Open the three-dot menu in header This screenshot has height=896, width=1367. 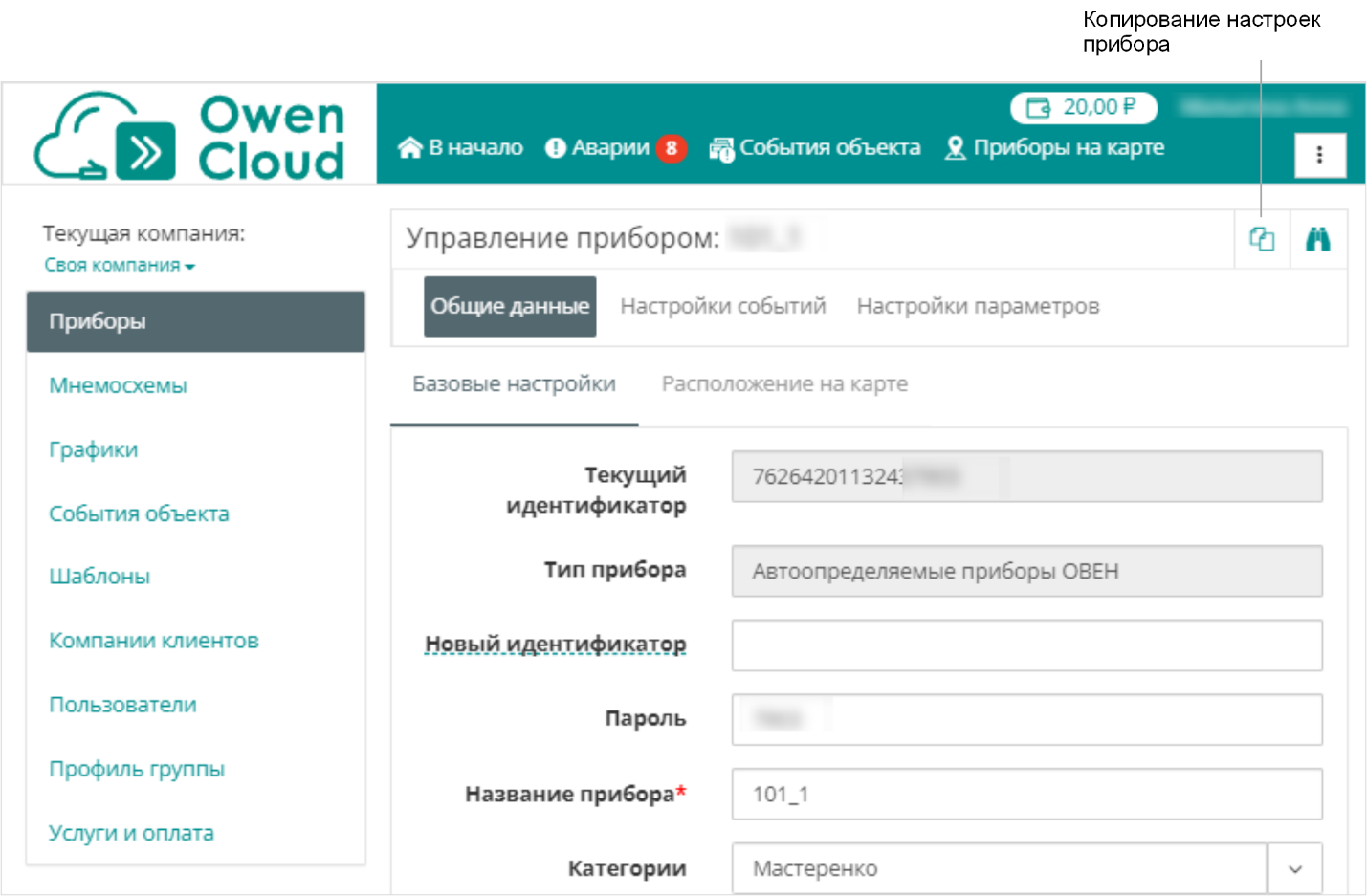(x=1319, y=155)
